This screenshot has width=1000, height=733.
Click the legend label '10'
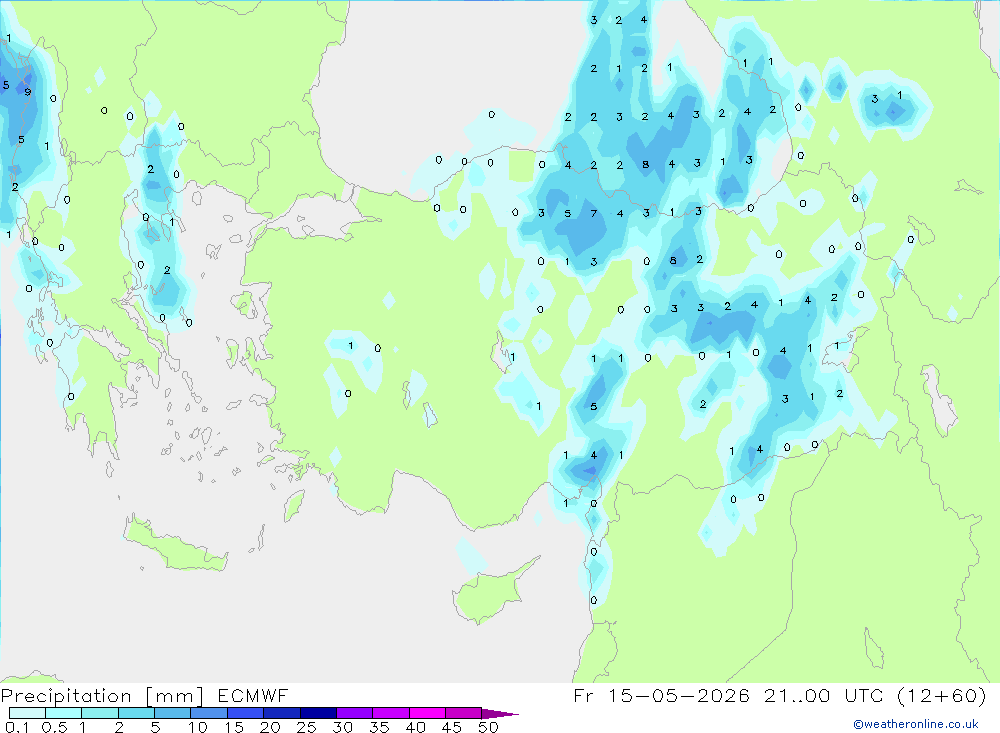point(198,727)
